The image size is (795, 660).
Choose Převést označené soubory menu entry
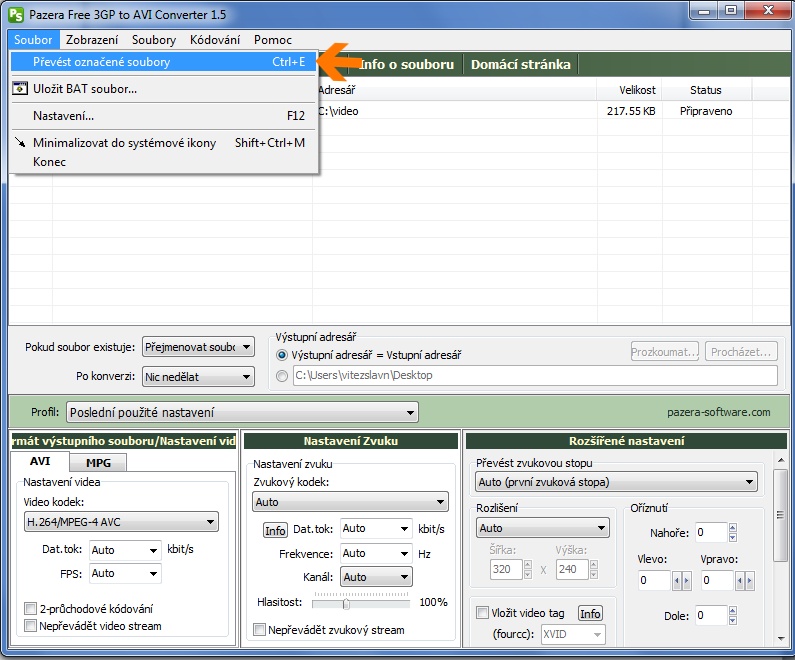tap(101, 62)
